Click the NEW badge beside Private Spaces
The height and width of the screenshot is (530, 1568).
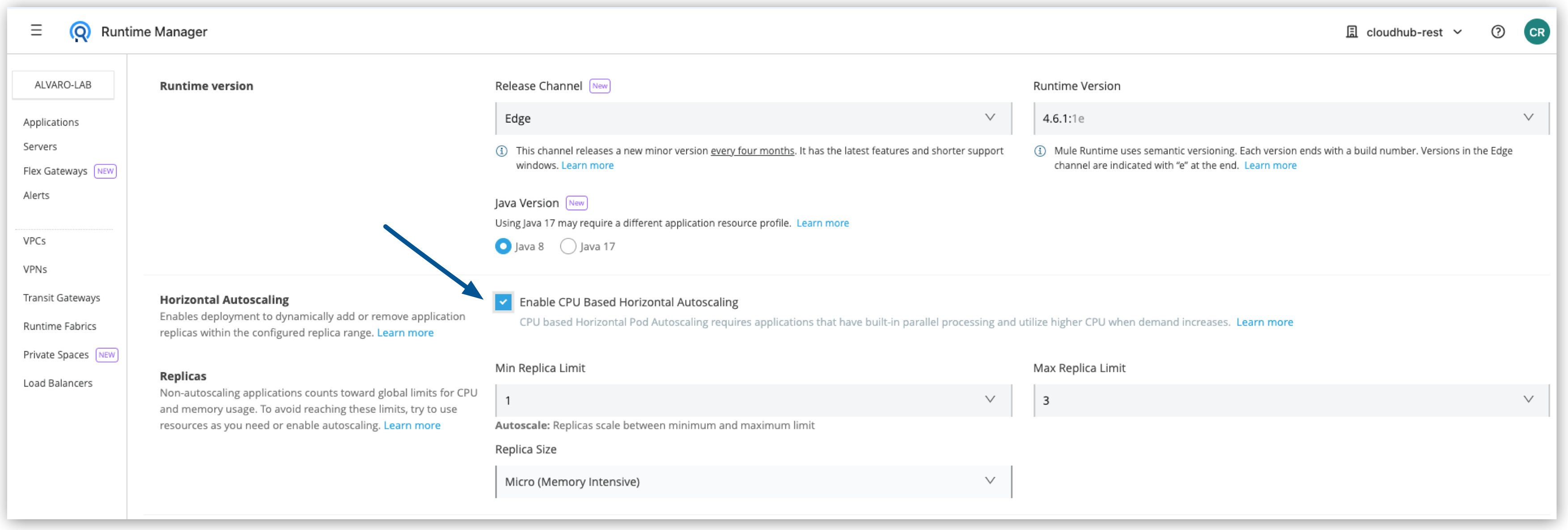point(106,355)
